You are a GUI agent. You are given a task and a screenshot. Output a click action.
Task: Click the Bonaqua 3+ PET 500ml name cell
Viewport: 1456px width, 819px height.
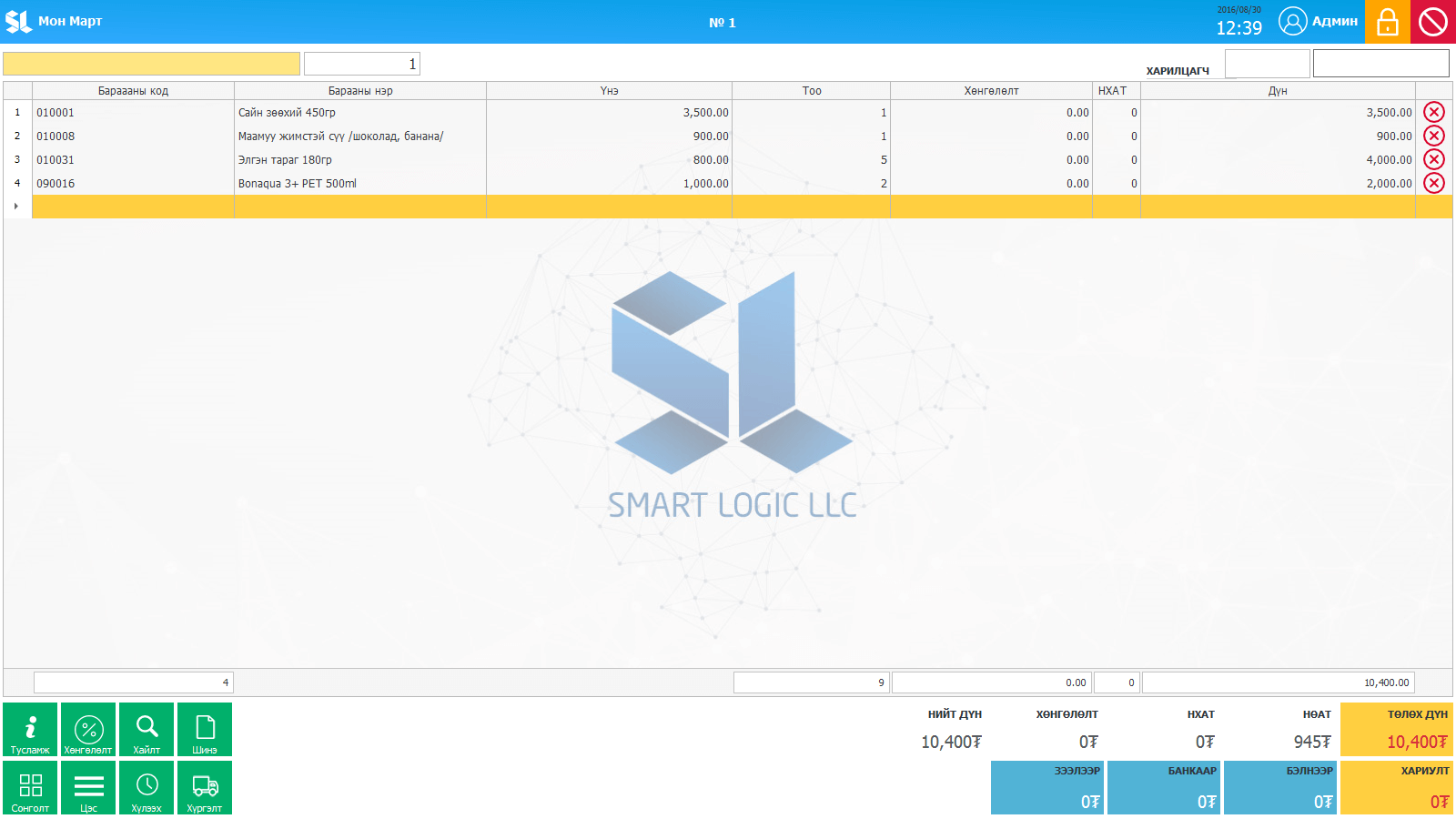360,183
